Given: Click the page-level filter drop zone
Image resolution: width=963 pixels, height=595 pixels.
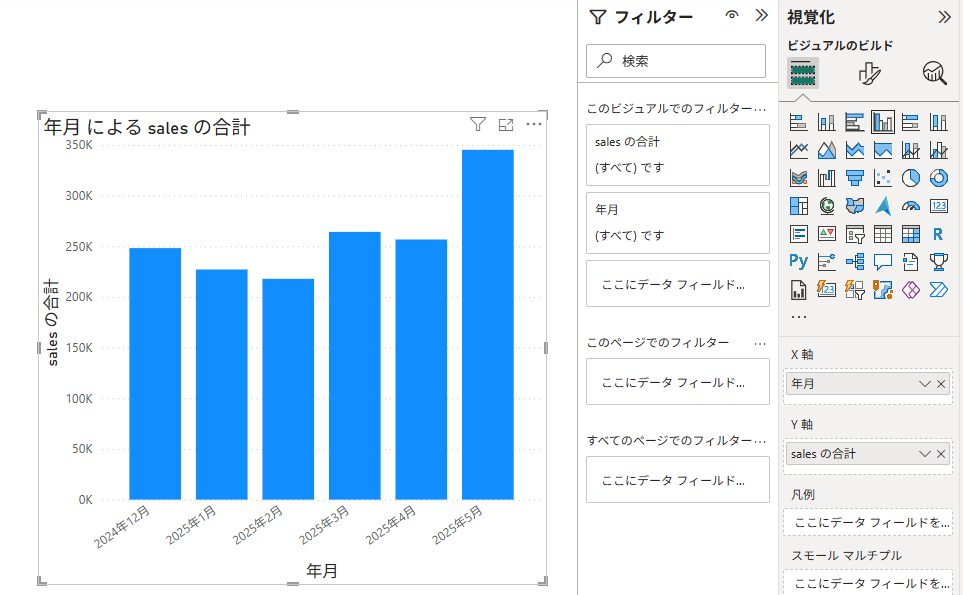Looking at the screenshot, I should pyautogui.click(x=677, y=382).
